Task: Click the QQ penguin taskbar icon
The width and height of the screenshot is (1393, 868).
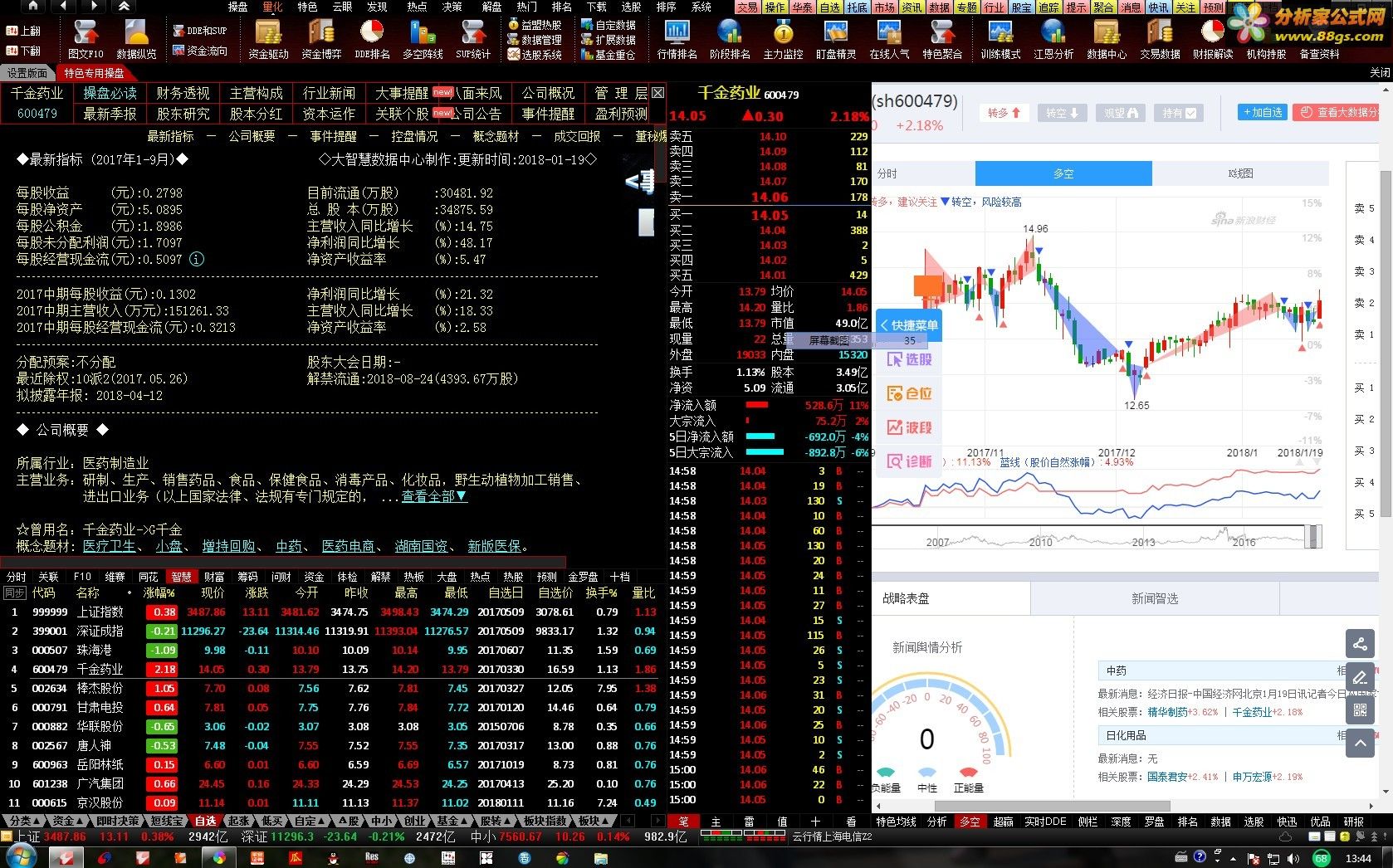Action: (x=334, y=857)
